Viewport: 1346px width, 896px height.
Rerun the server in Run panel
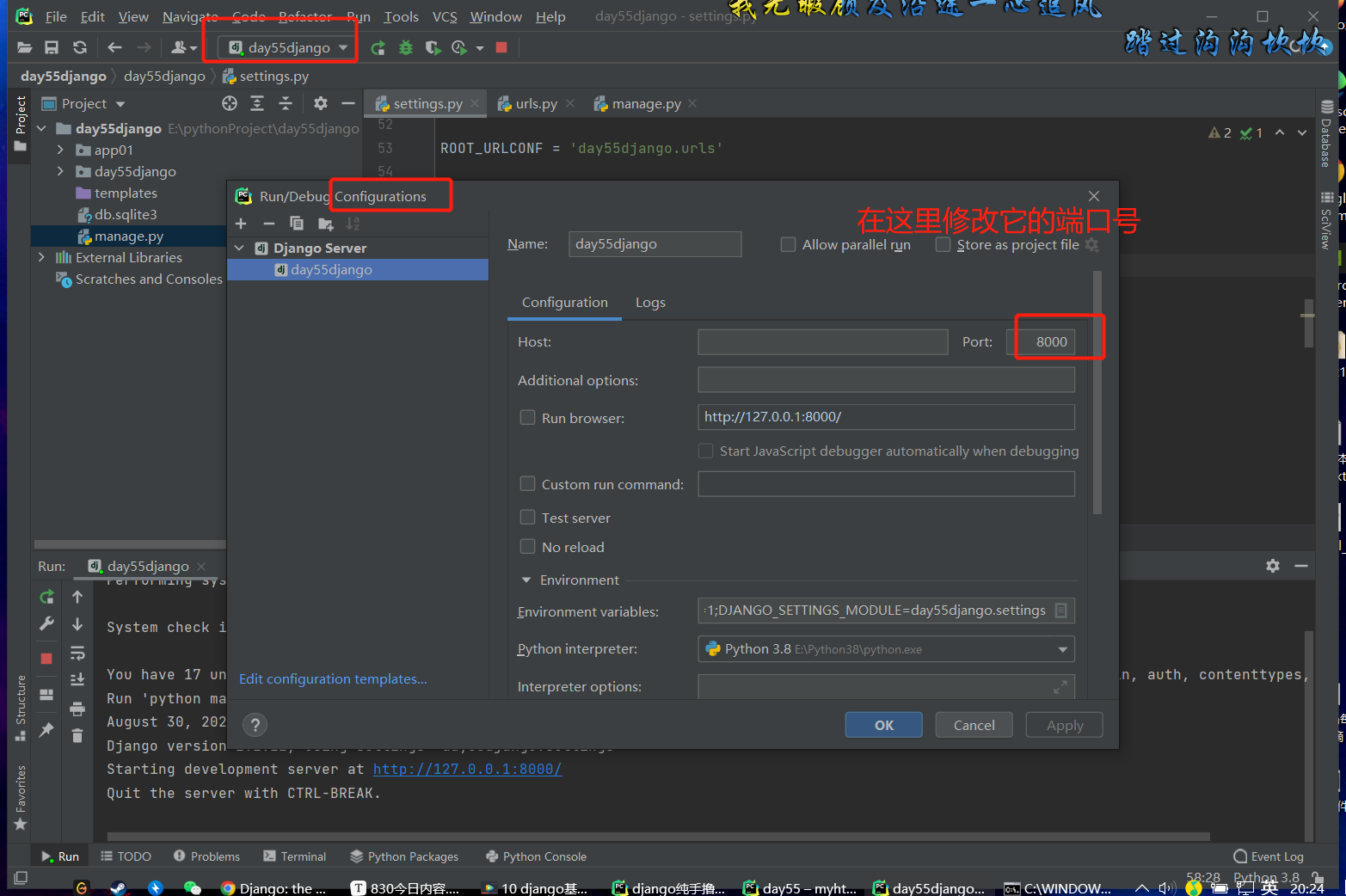click(x=46, y=597)
